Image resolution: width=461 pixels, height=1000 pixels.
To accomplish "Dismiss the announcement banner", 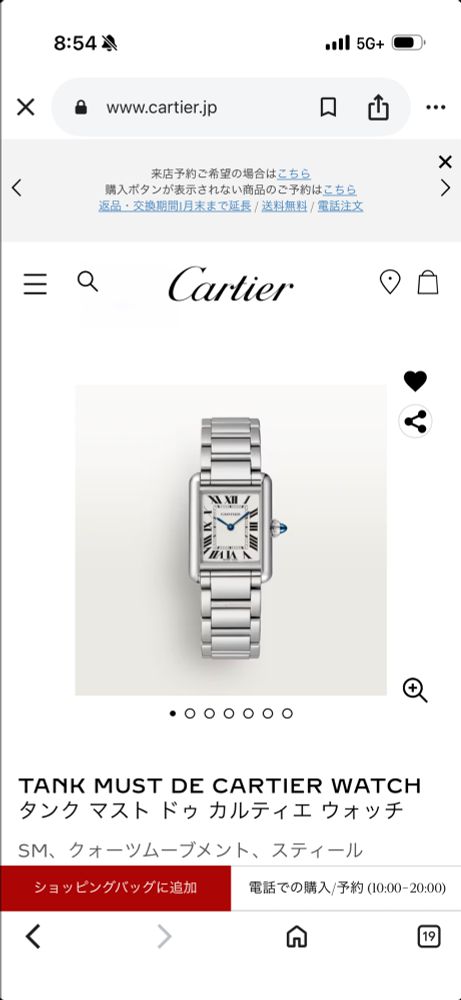I will point(445,162).
